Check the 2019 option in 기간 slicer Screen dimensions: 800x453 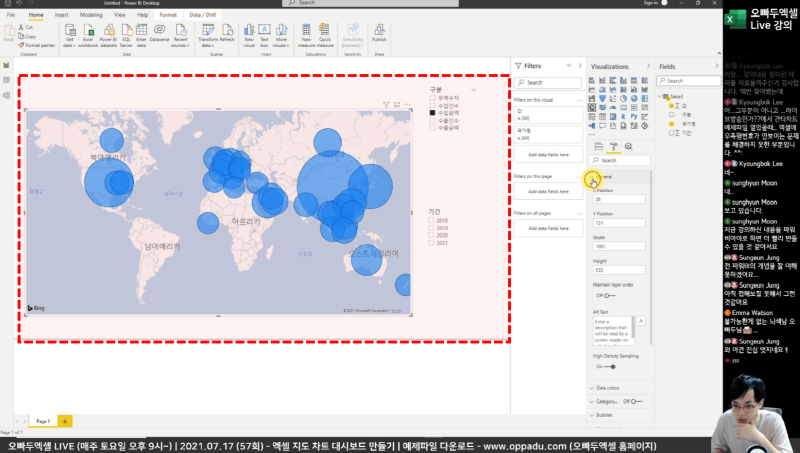432,228
